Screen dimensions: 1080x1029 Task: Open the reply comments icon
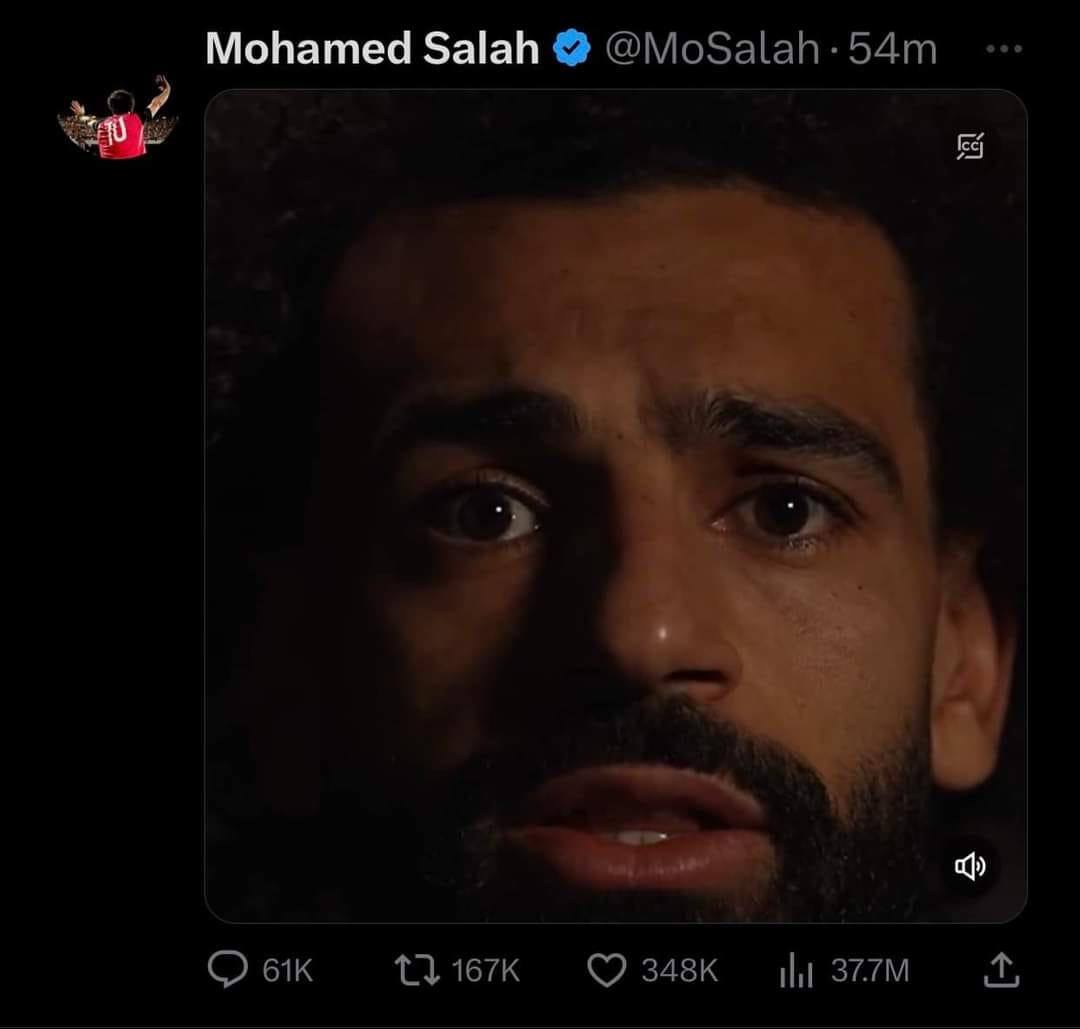[230, 968]
